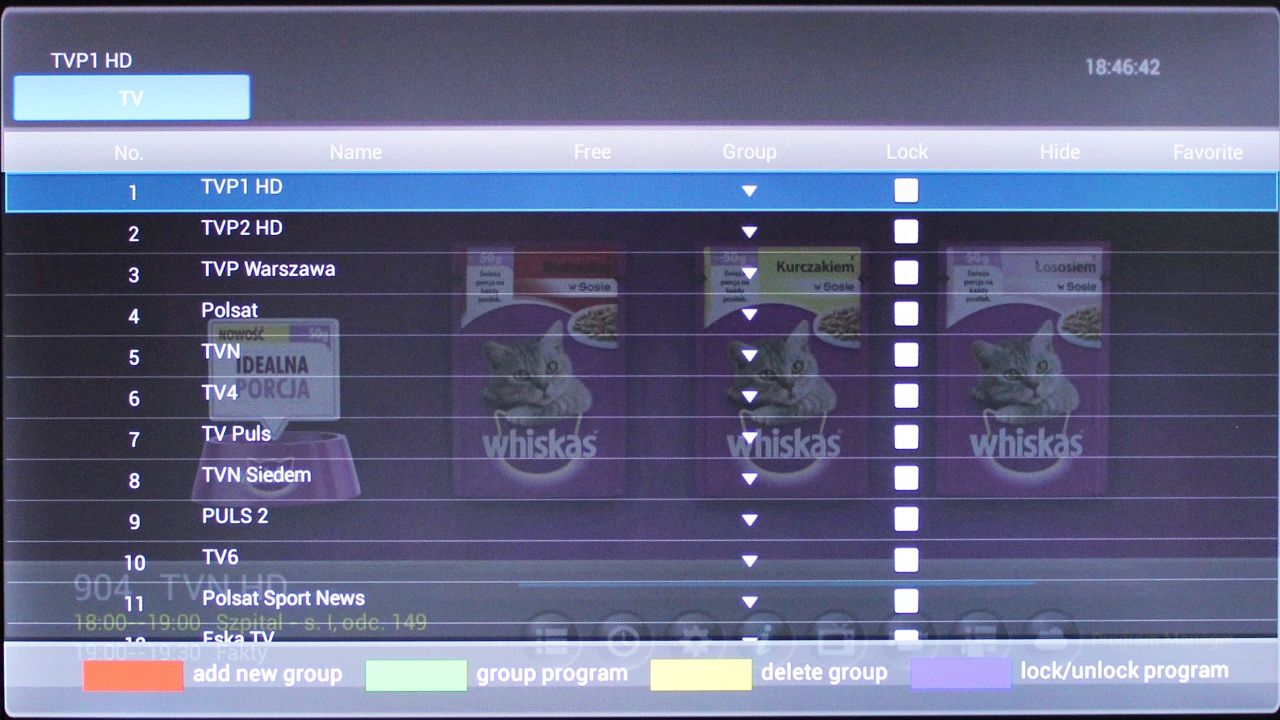1280x720 pixels.
Task: Toggle Lock checkbox for TVP Warszawa
Action: 906,273
